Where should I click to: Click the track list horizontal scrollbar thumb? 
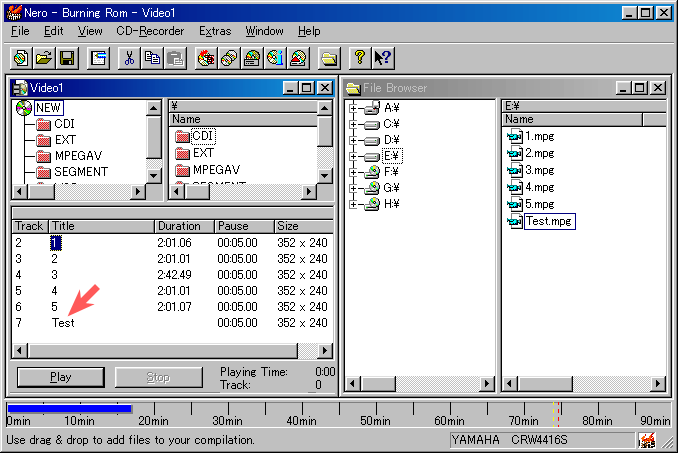pos(163,351)
